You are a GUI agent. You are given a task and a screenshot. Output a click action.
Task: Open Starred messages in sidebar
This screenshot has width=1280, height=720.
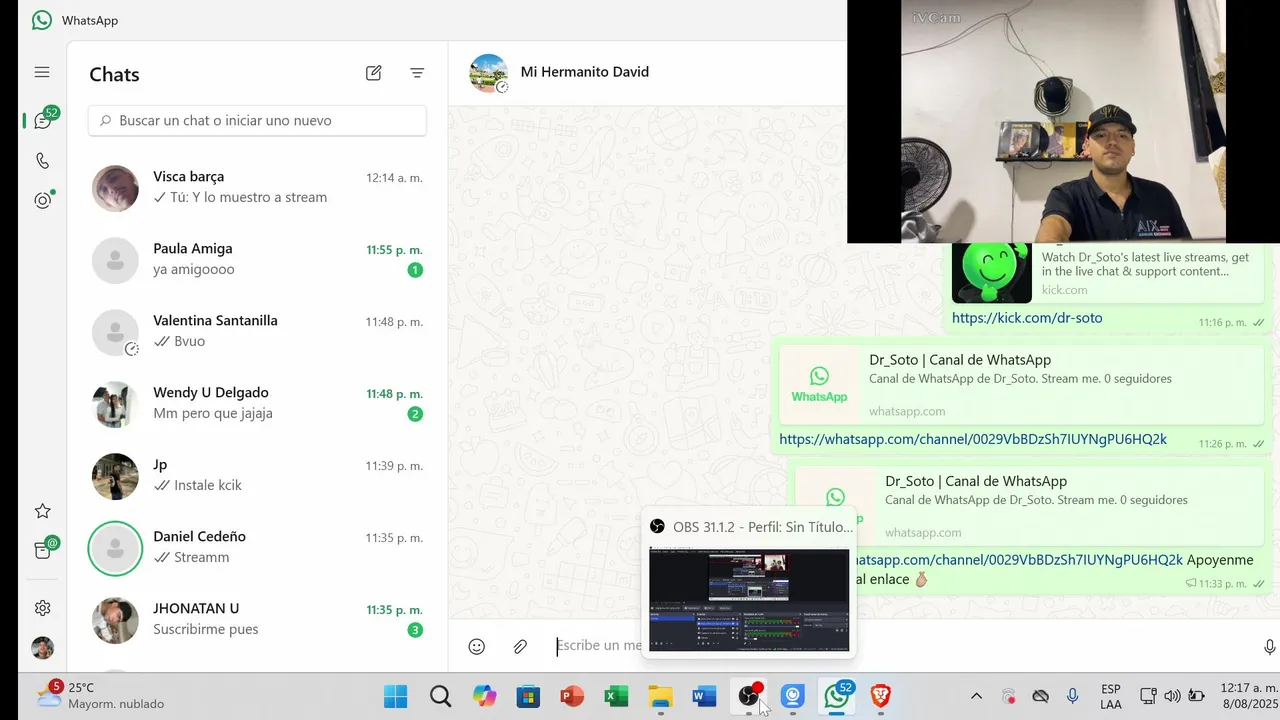tap(42, 511)
